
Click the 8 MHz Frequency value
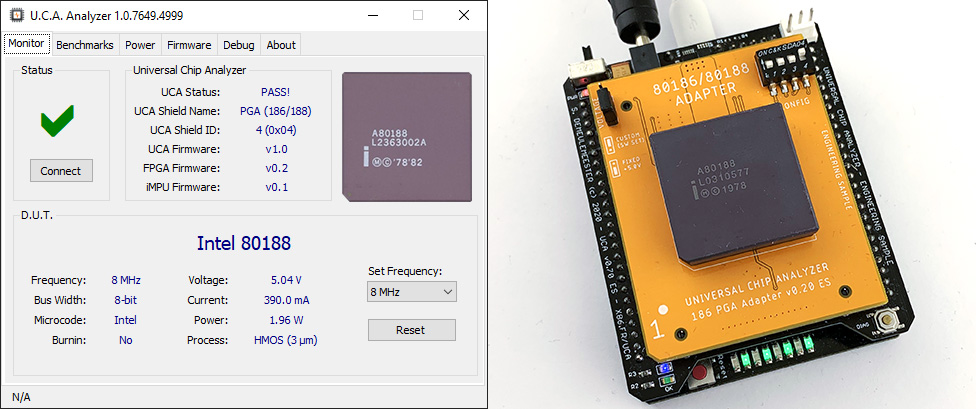click(x=126, y=280)
